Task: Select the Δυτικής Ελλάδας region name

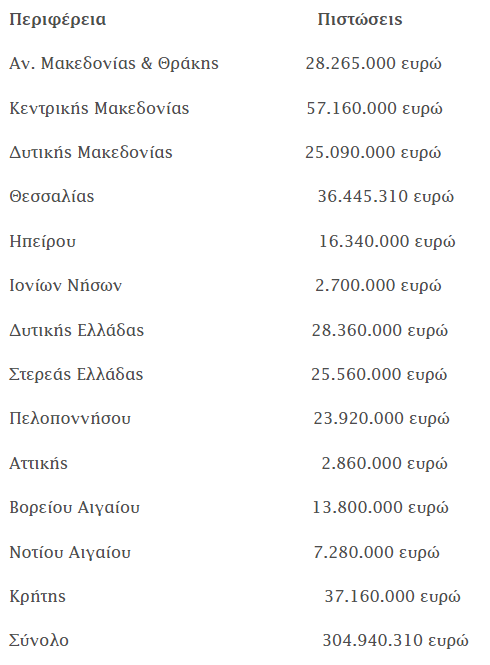Action: 77,330
